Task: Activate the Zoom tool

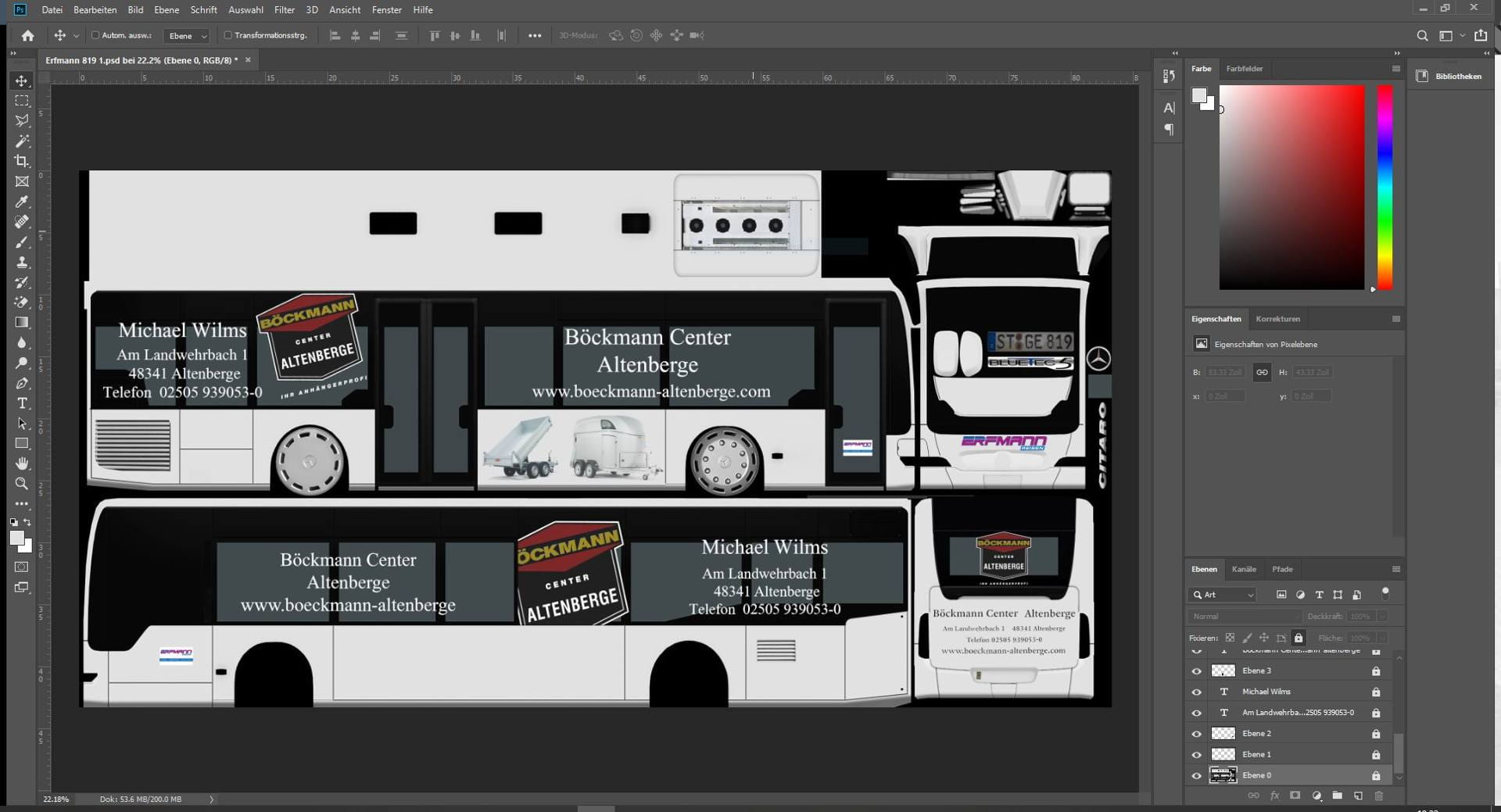Action: (22, 484)
